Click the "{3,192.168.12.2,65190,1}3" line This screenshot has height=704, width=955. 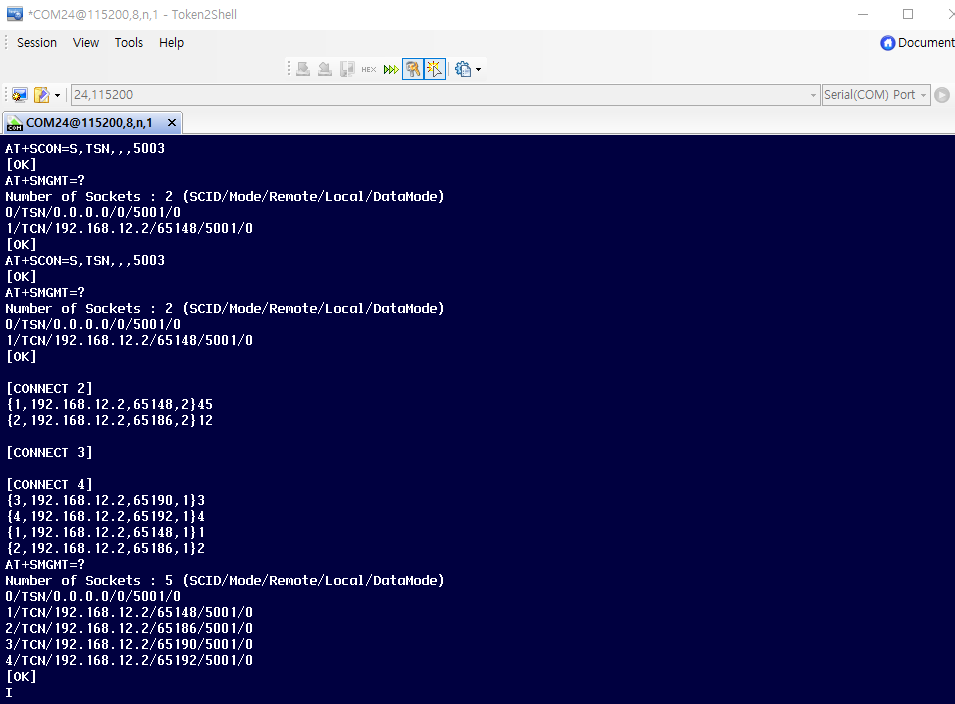(105, 501)
